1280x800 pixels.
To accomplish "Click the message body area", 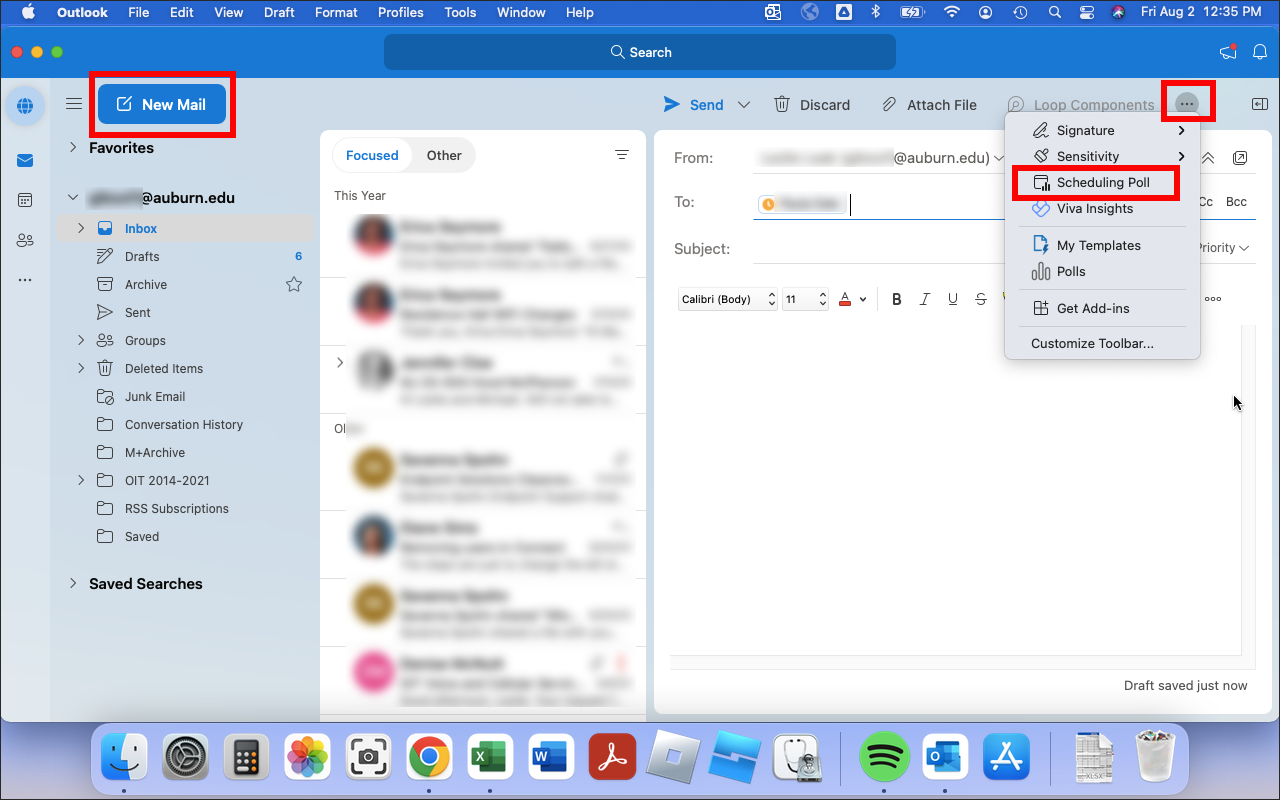I will (x=955, y=490).
